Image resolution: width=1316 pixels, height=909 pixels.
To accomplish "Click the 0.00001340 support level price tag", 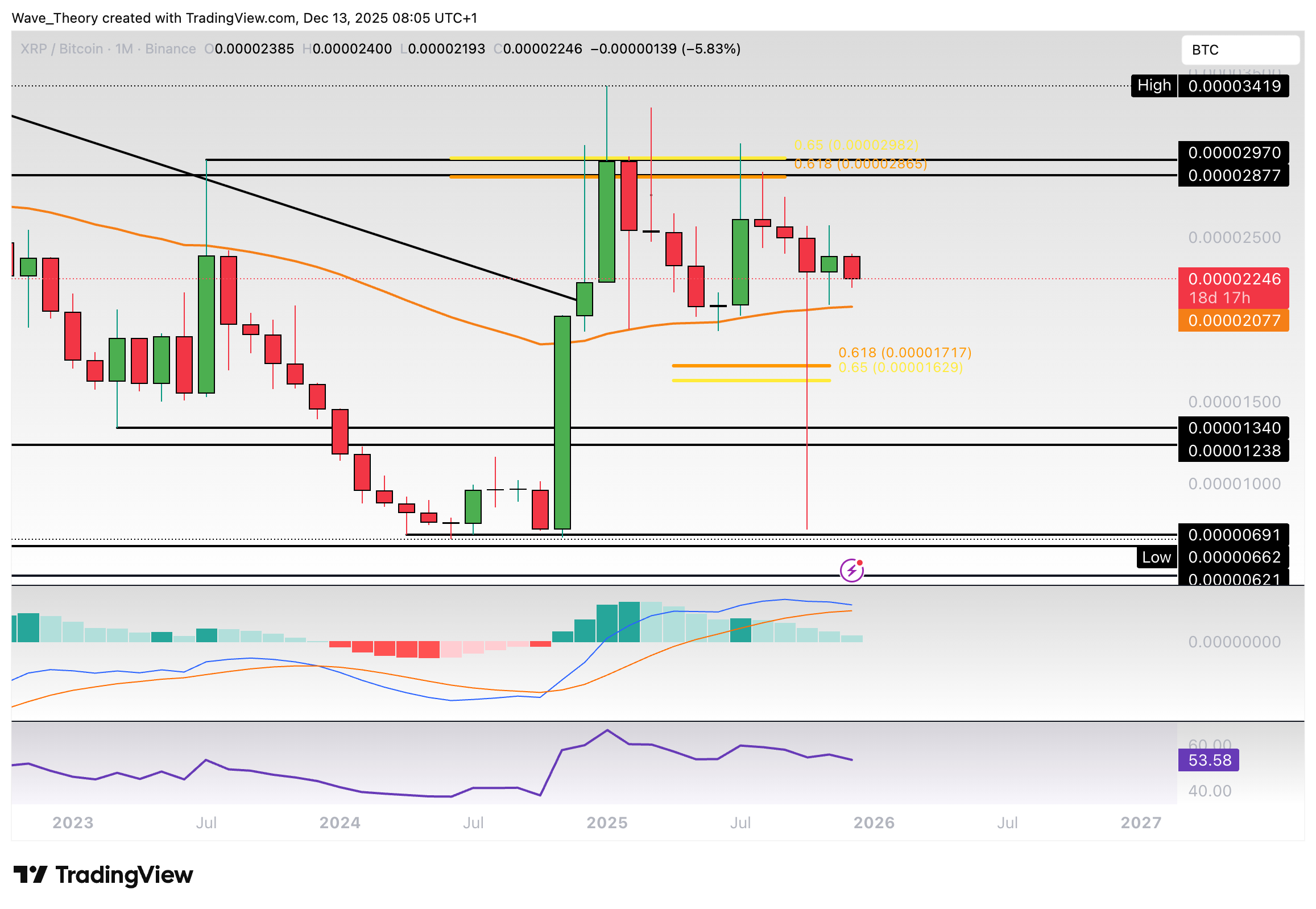I will point(1233,428).
